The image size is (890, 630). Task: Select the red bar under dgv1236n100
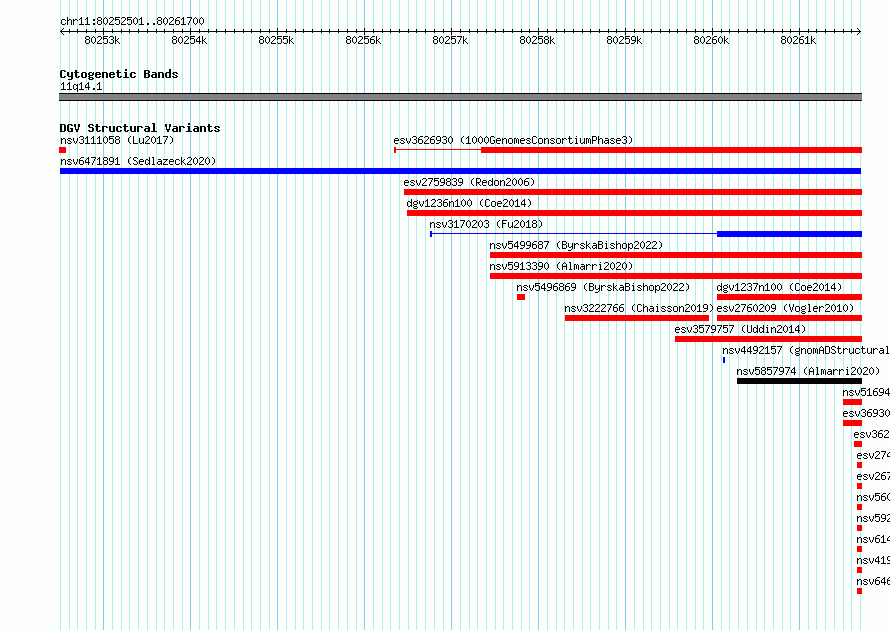634,213
